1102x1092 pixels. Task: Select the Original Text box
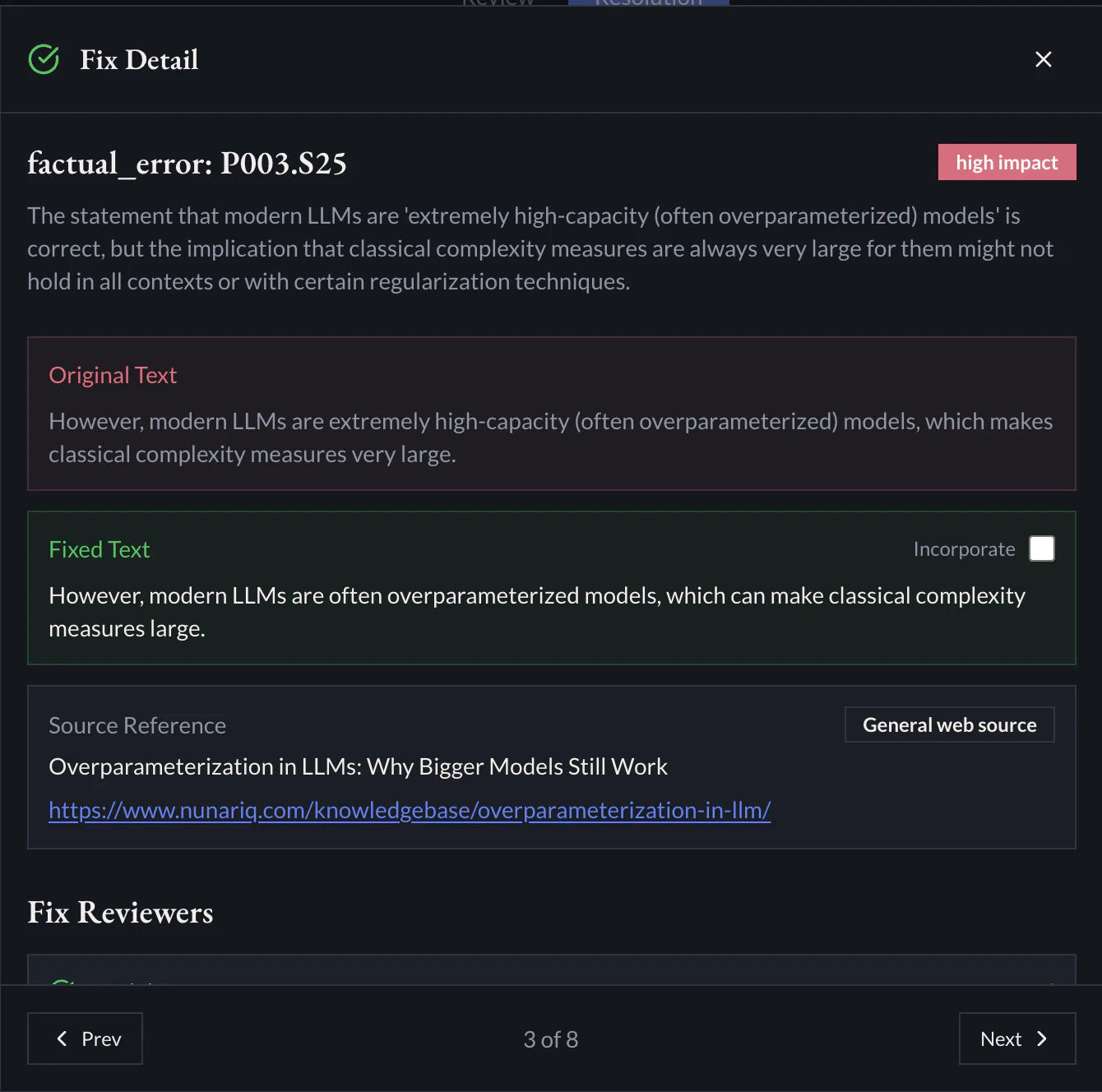tap(551, 414)
